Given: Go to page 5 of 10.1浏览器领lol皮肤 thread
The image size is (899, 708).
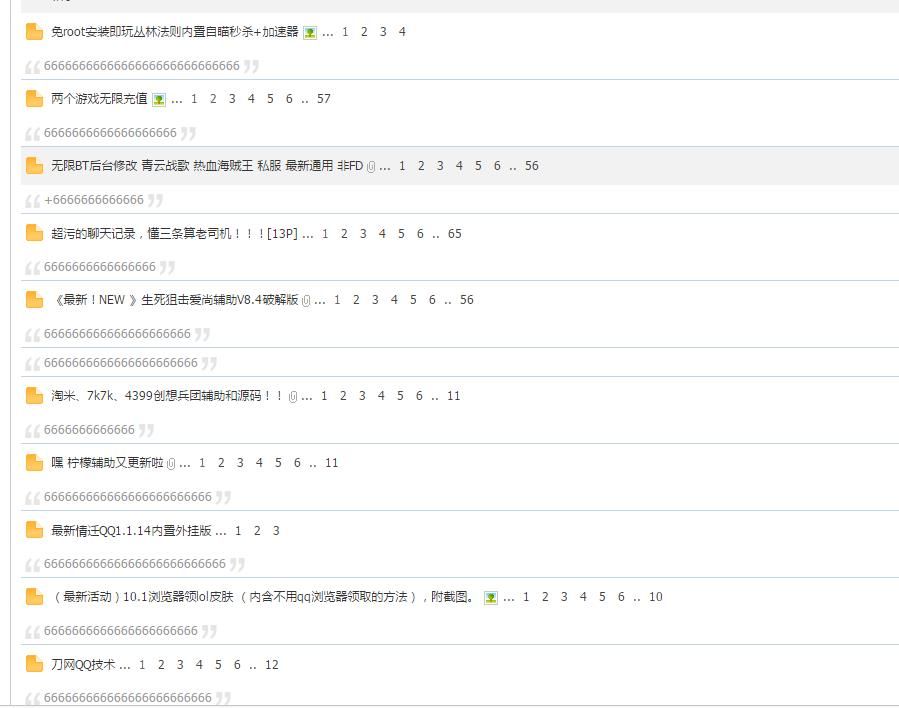Looking at the screenshot, I should click(603, 597).
